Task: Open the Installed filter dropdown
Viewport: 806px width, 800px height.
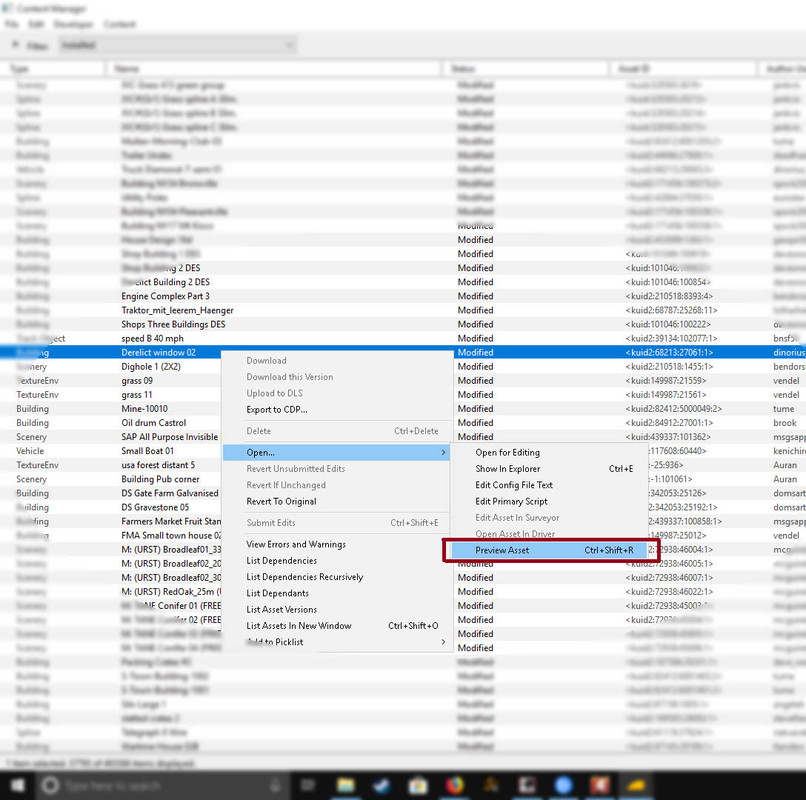Action: (177, 45)
